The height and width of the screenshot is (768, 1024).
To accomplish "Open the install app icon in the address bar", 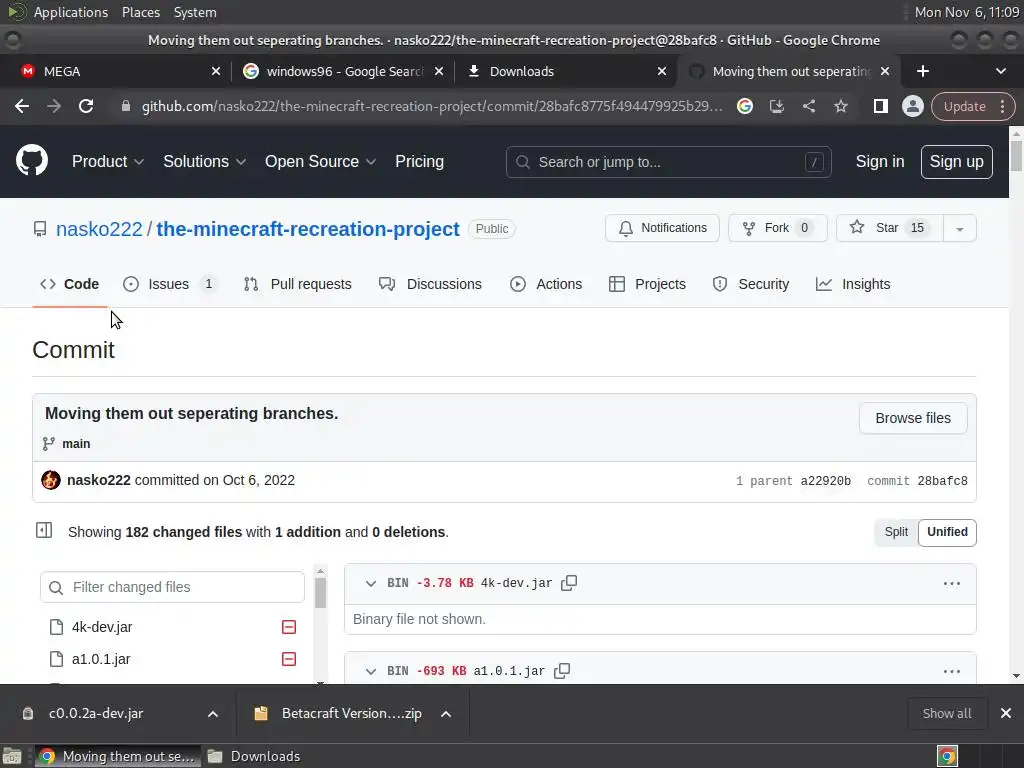I will 776,106.
